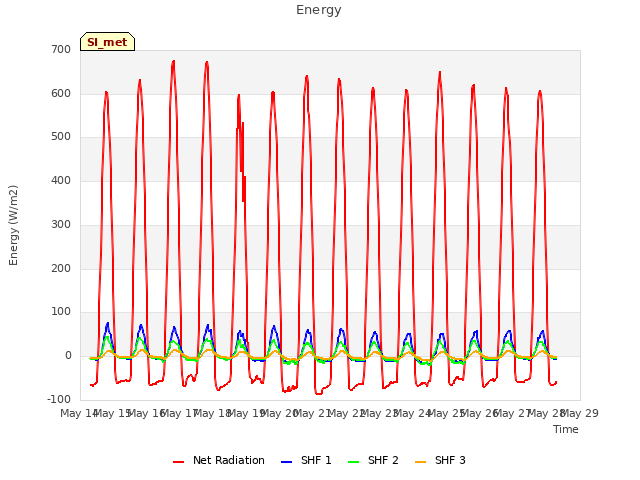Click the May 29 x-axis tick label
Screen dimensions: 640x480
580,413
